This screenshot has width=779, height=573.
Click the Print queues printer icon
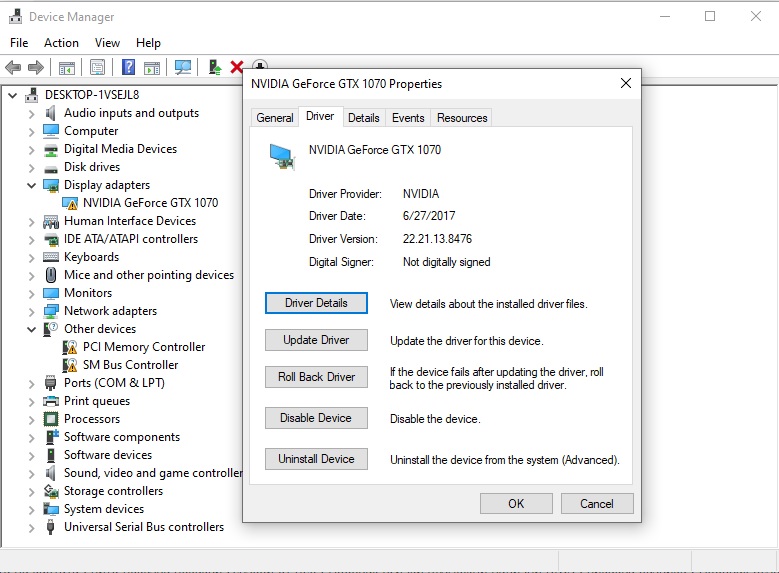51,401
